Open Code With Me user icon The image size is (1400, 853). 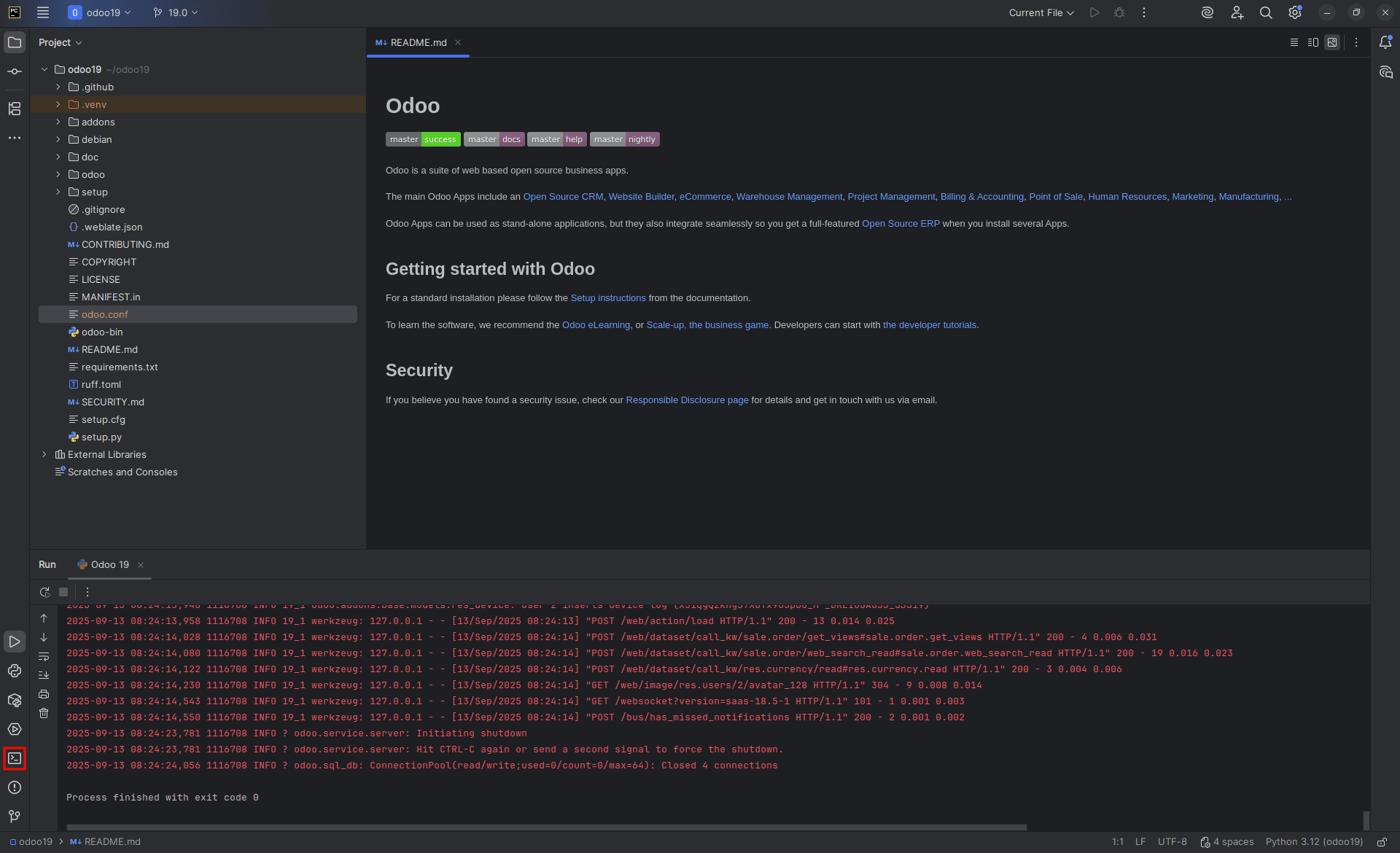click(1237, 12)
